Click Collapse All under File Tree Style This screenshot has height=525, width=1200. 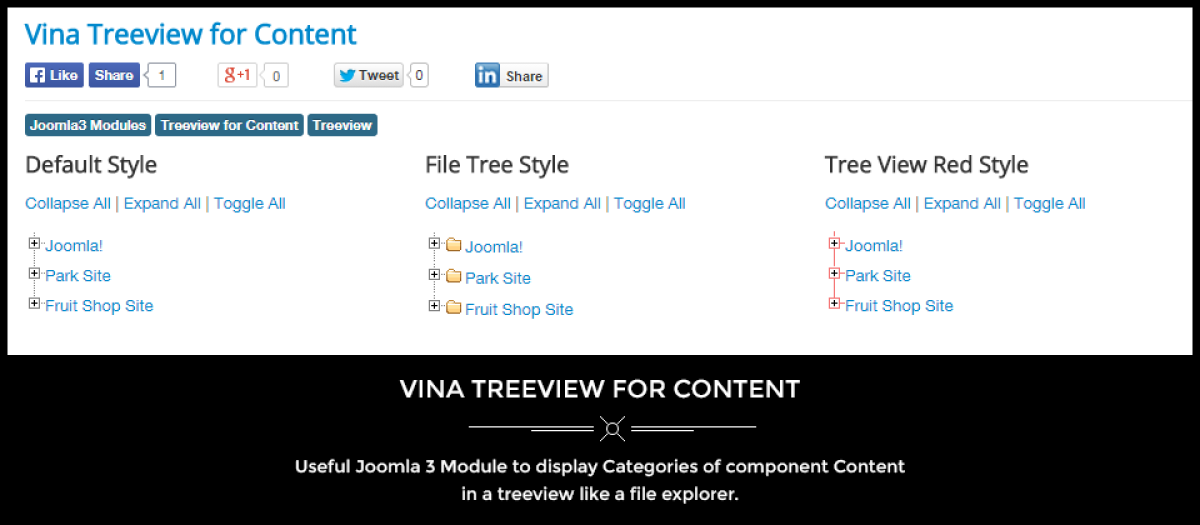point(468,203)
